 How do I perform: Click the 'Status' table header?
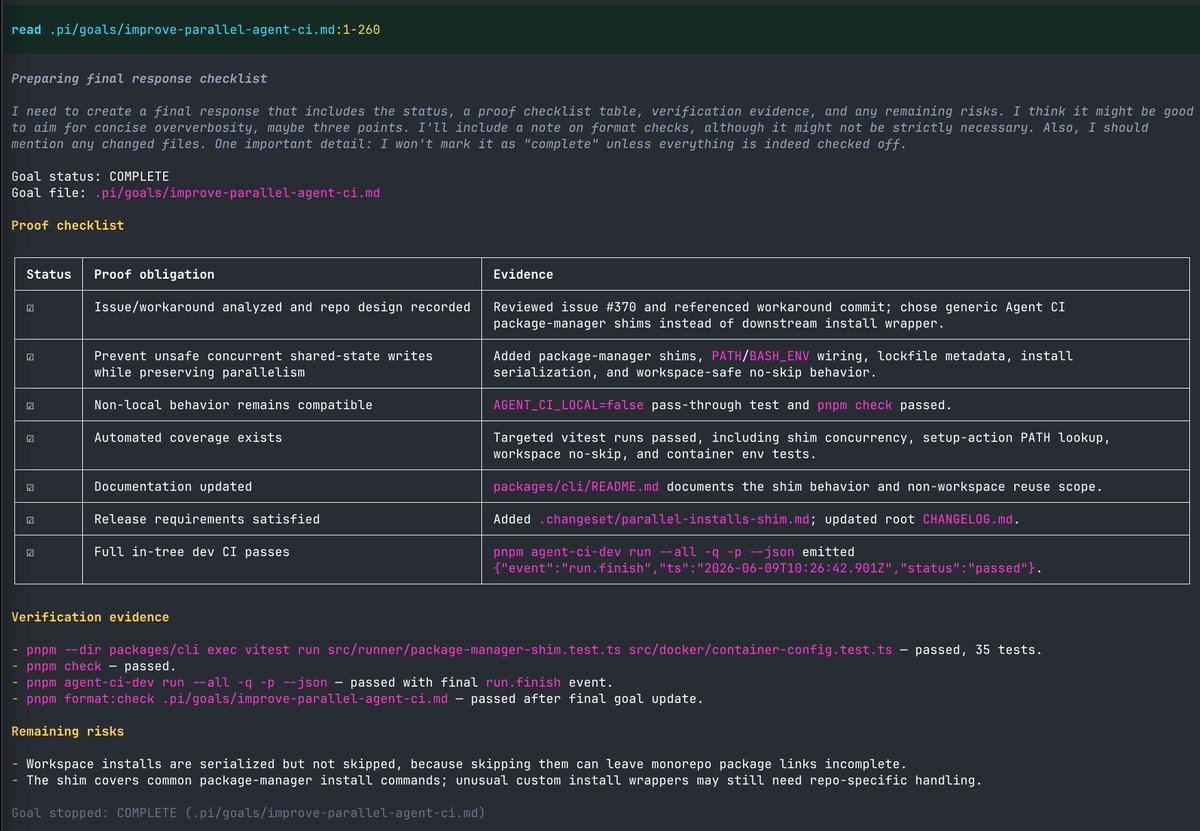coord(49,274)
